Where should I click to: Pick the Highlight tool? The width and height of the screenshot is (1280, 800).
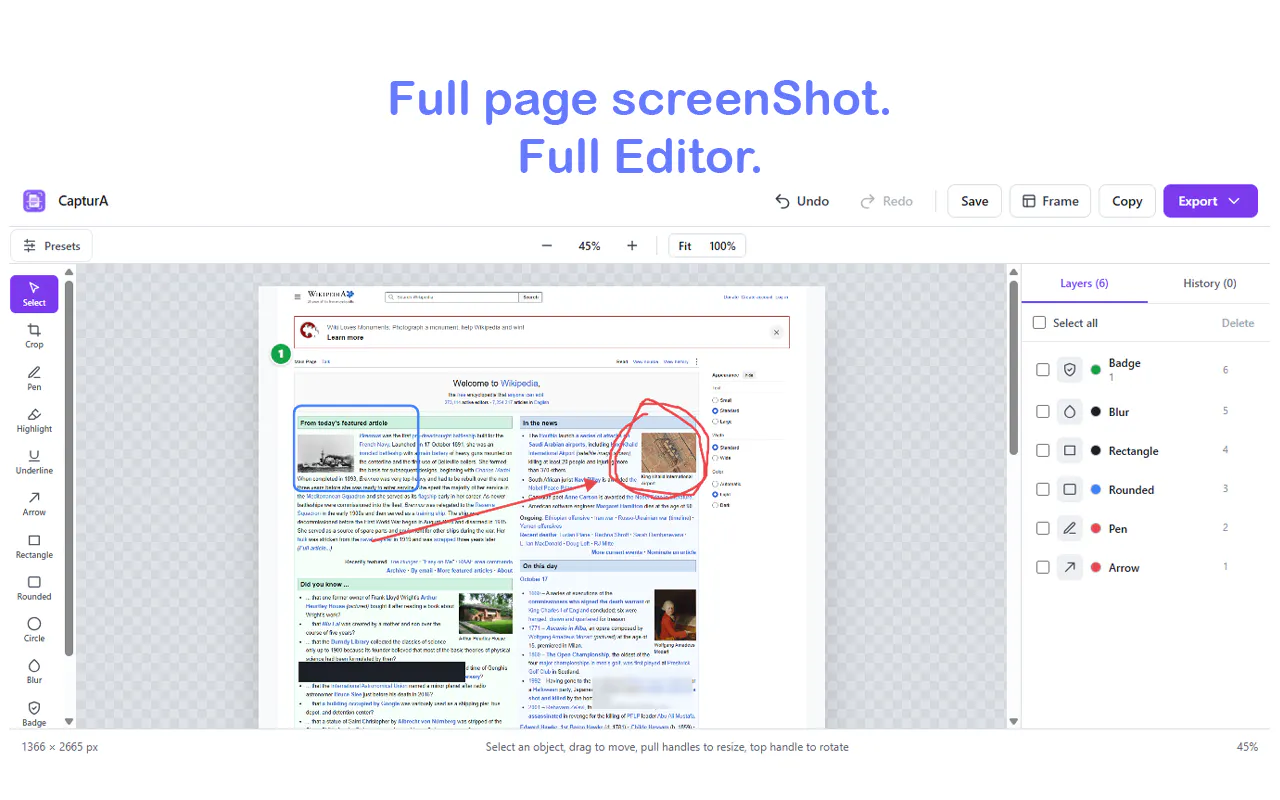pos(34,420)
